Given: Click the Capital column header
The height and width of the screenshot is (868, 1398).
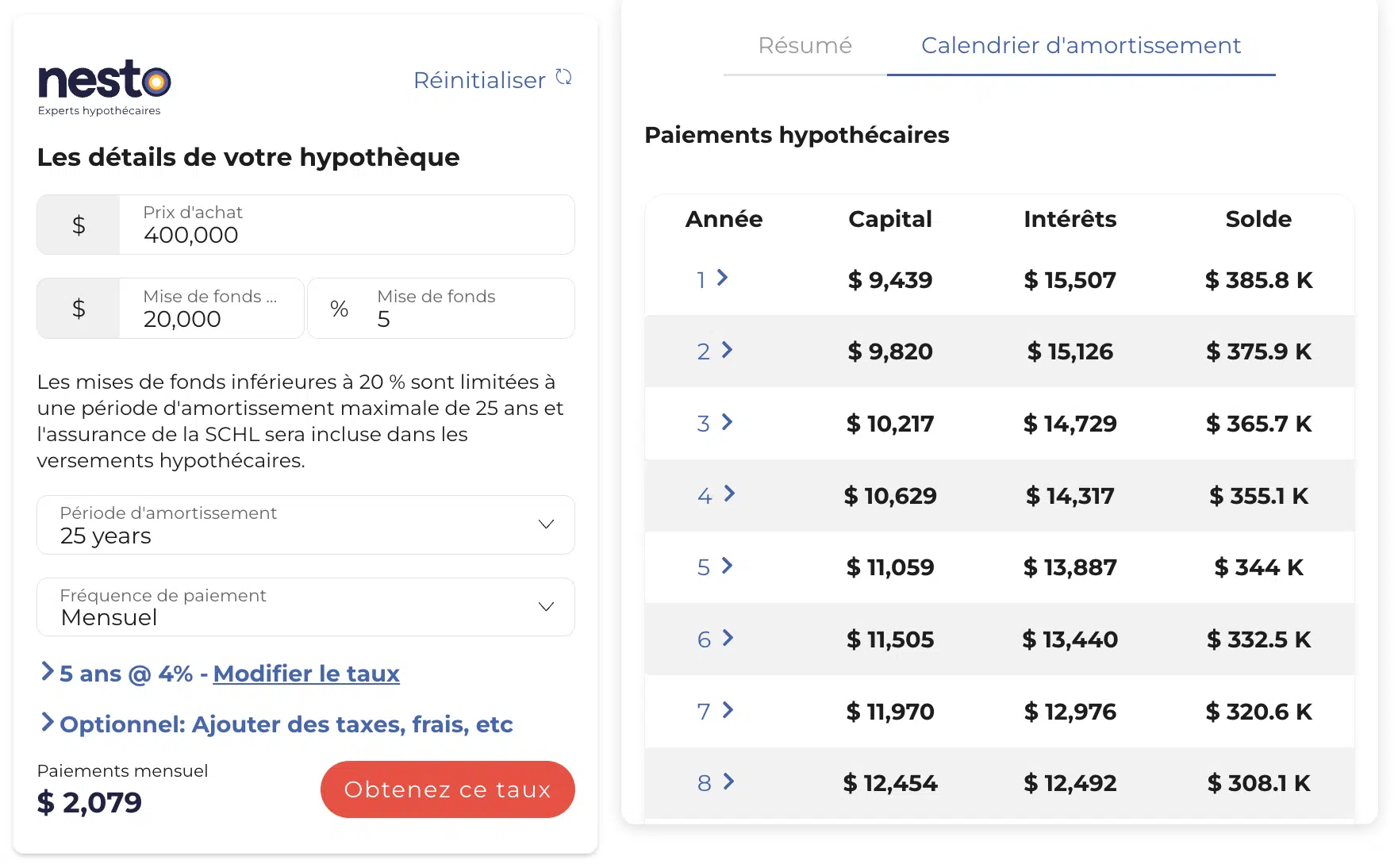Looking at the screenshot, I should coord(890,219).
